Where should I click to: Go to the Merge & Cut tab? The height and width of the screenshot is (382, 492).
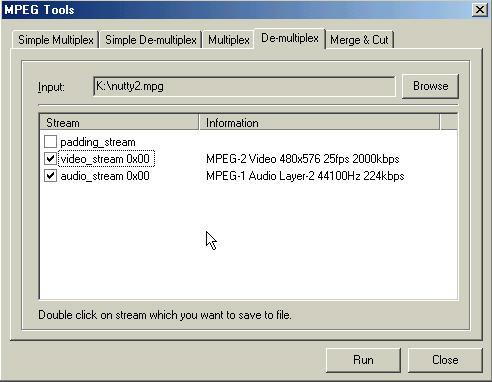(x=359, y=40)
